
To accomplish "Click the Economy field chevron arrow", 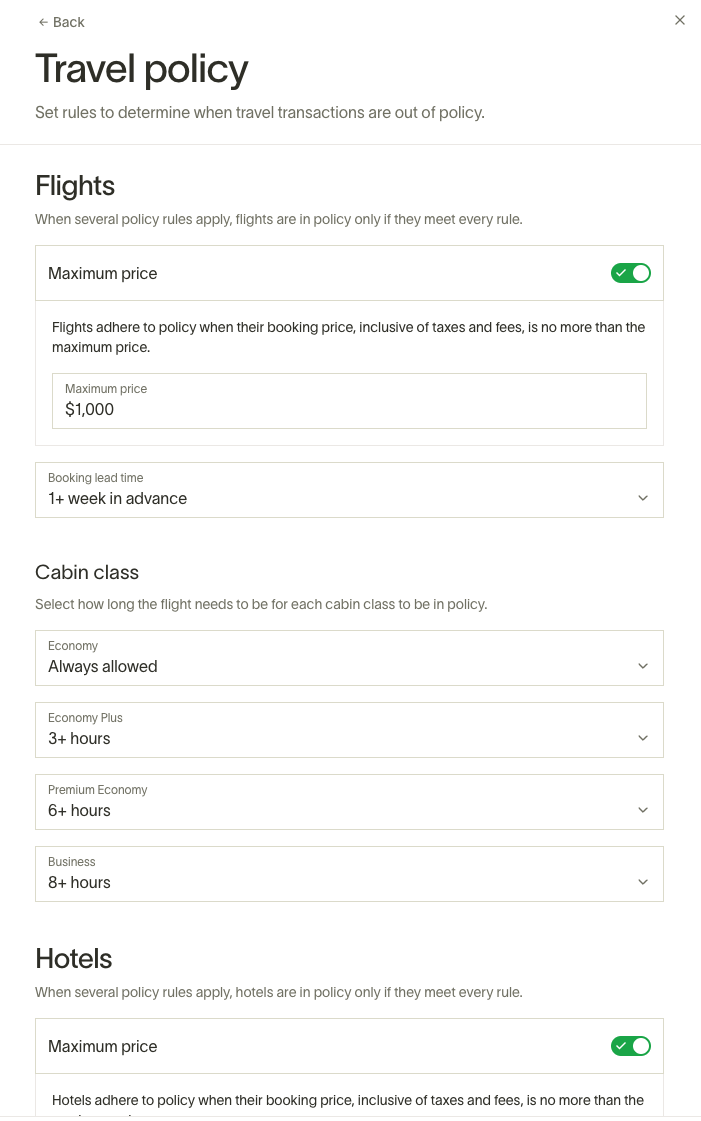I will [x=643, y=666].
